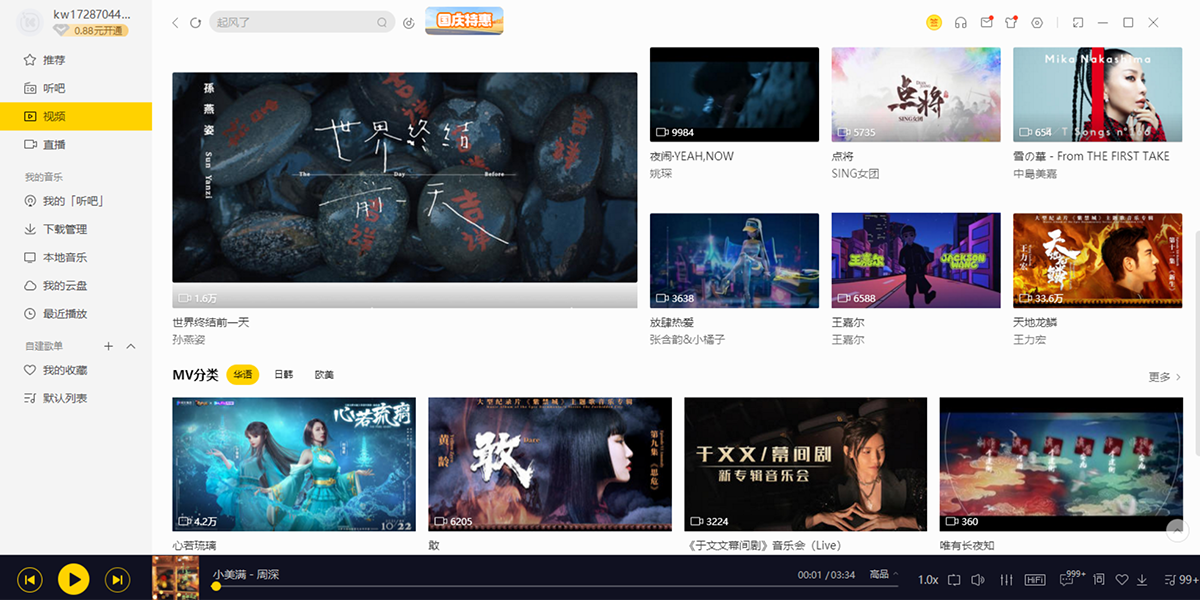
Task: Toggle the repeat play mode icon
Action: [x=955, y=579]
